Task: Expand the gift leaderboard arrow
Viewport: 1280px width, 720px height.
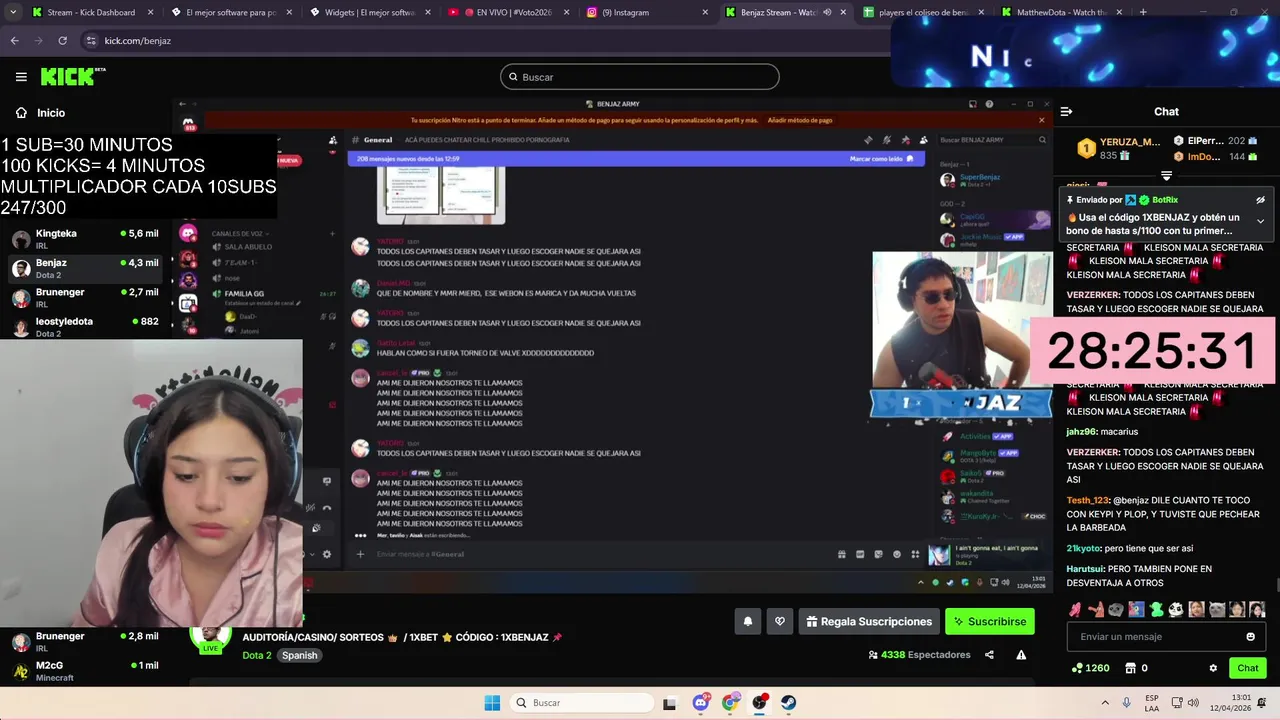Action: pyautogui.click(x=1166, y=176)
